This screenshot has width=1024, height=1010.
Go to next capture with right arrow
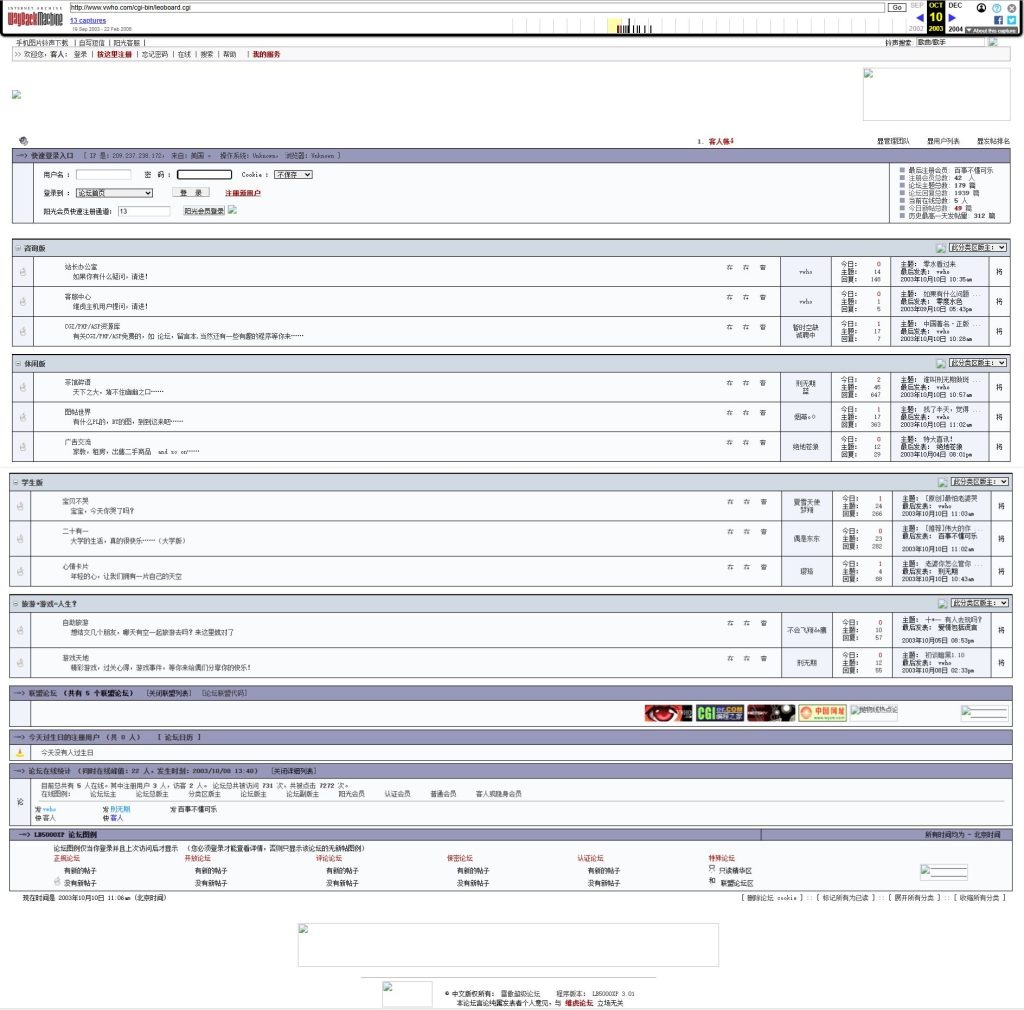(952, 17)
